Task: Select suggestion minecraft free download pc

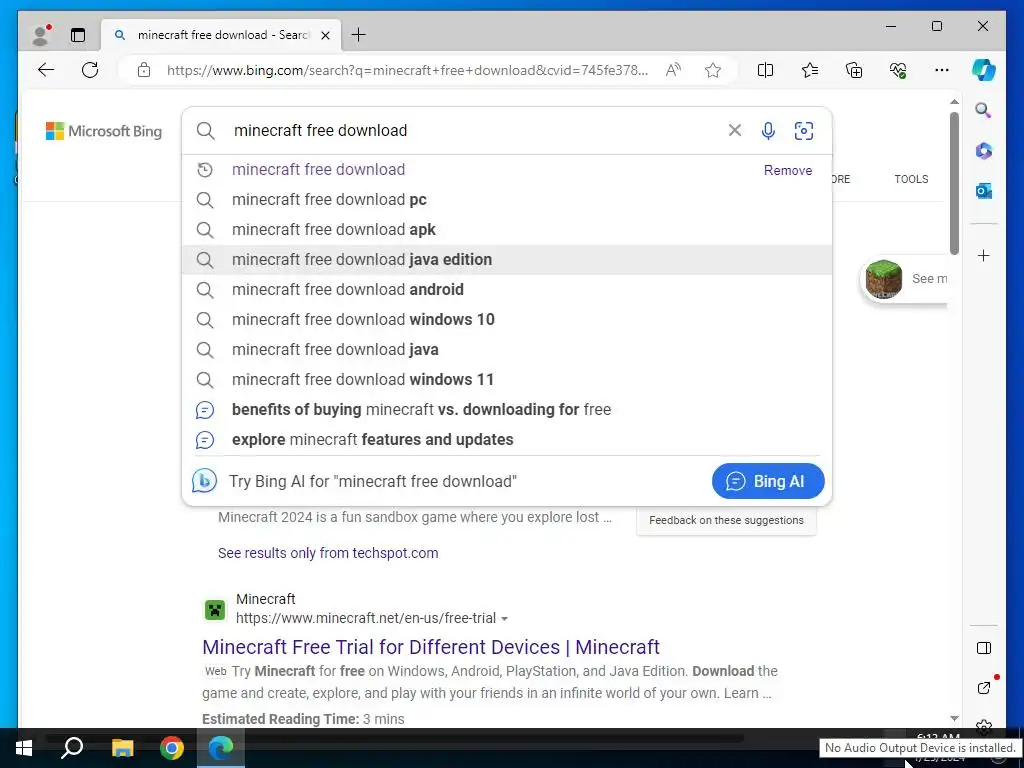Action: click(x=507, y=199)
